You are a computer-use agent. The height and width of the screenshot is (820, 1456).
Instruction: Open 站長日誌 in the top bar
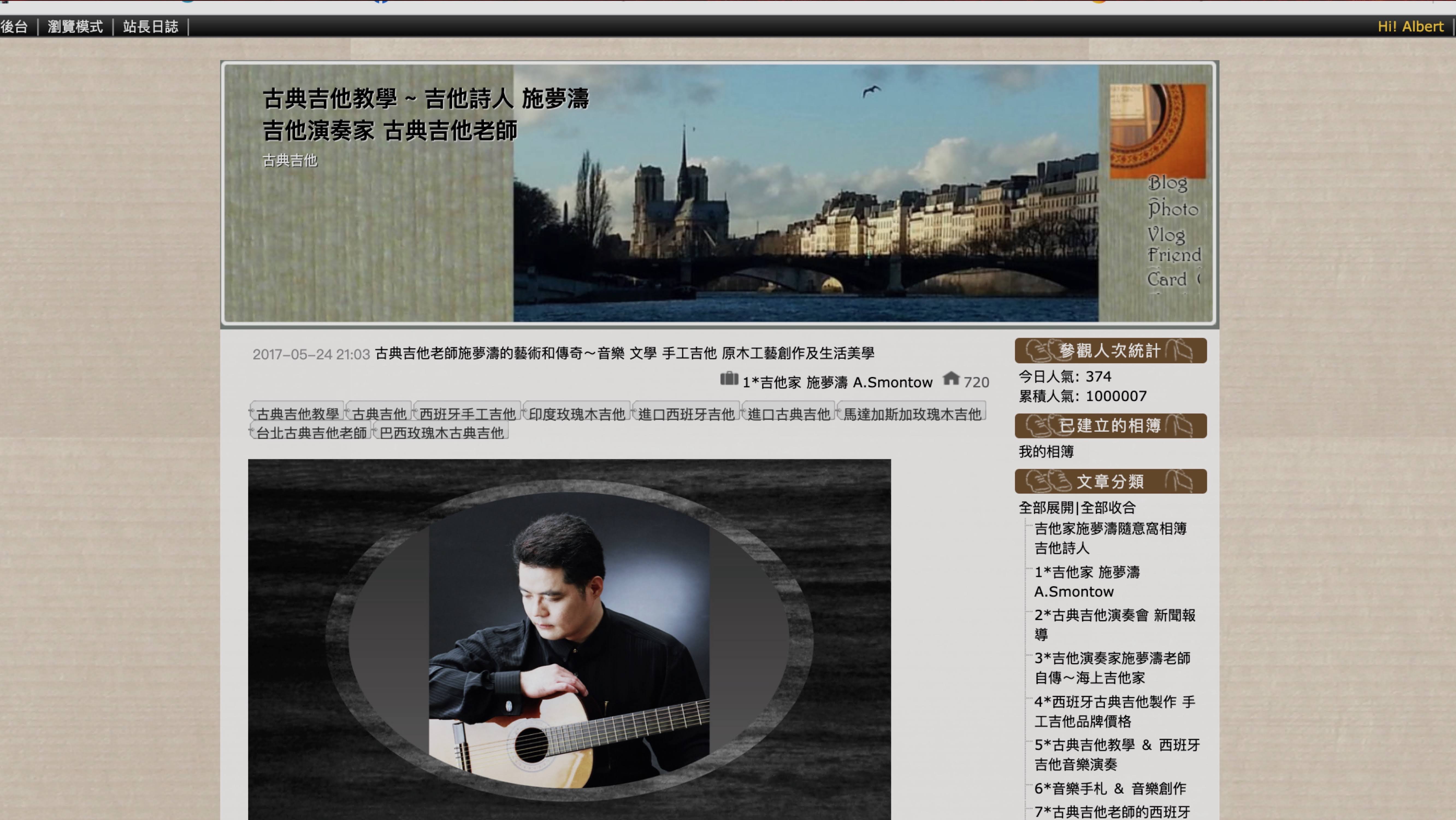150,27
